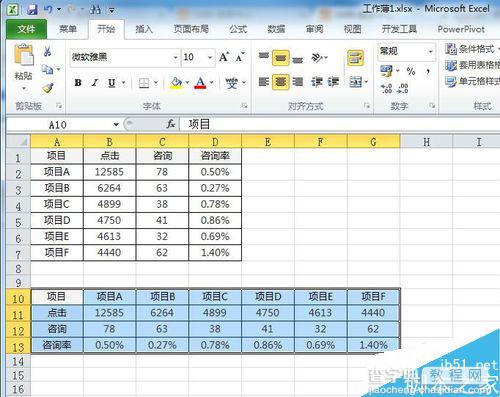The image size is (500, 397).
Task: Click the Select All corner box of the grid
Action: [x=18, y=141]
